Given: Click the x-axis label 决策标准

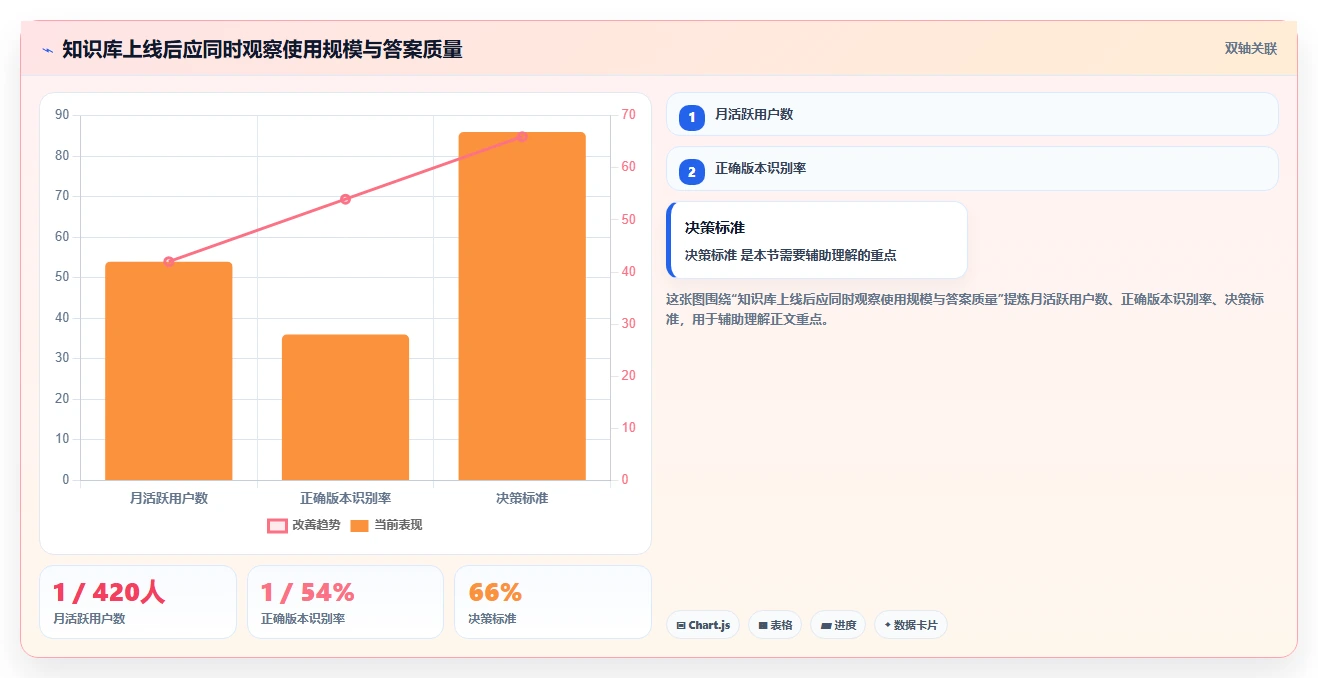Looking at the screenshot, I should [x=522, y=498].
